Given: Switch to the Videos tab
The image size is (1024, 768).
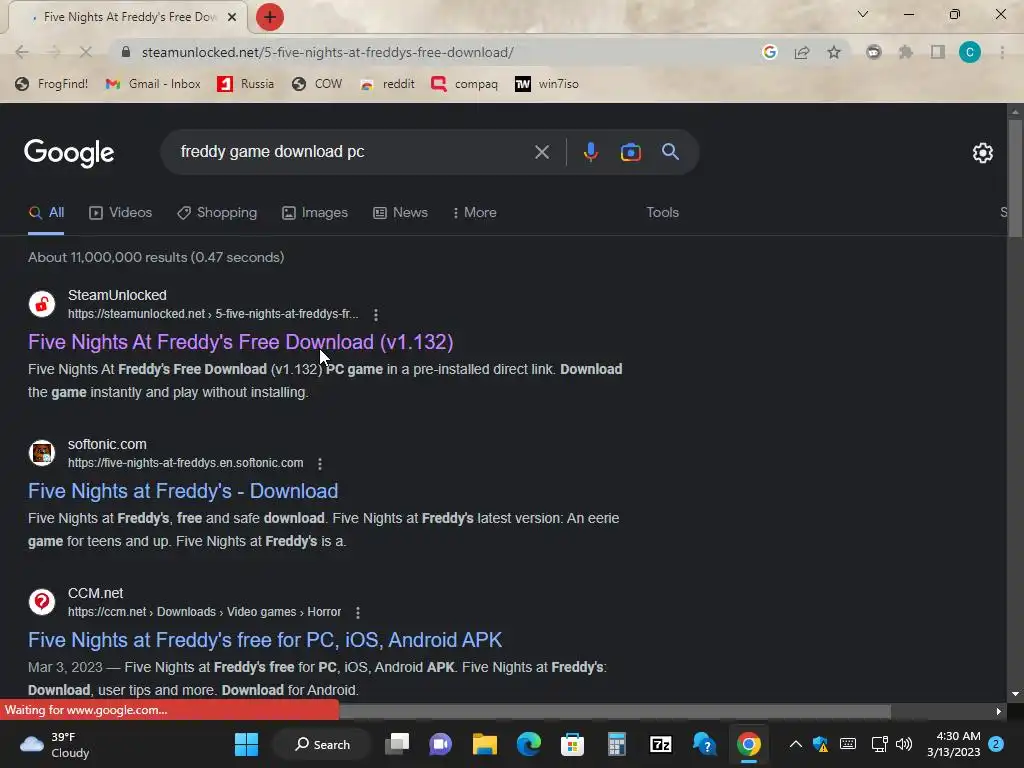Looking at the screenshot, I should pyautogui.click(x=121, y=213).
